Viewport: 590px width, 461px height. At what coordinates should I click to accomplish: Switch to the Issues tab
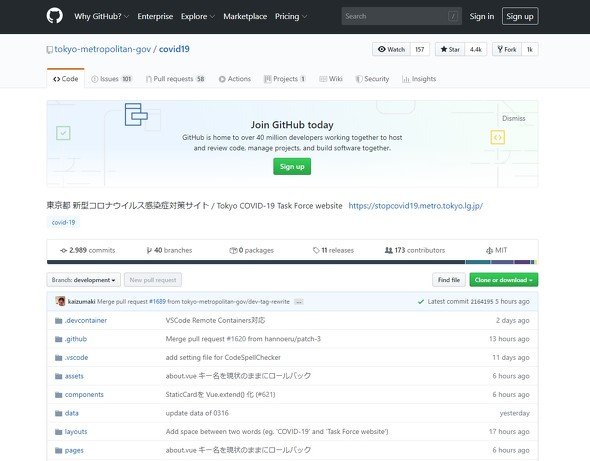pyautogui.click(x=111, y=79)
